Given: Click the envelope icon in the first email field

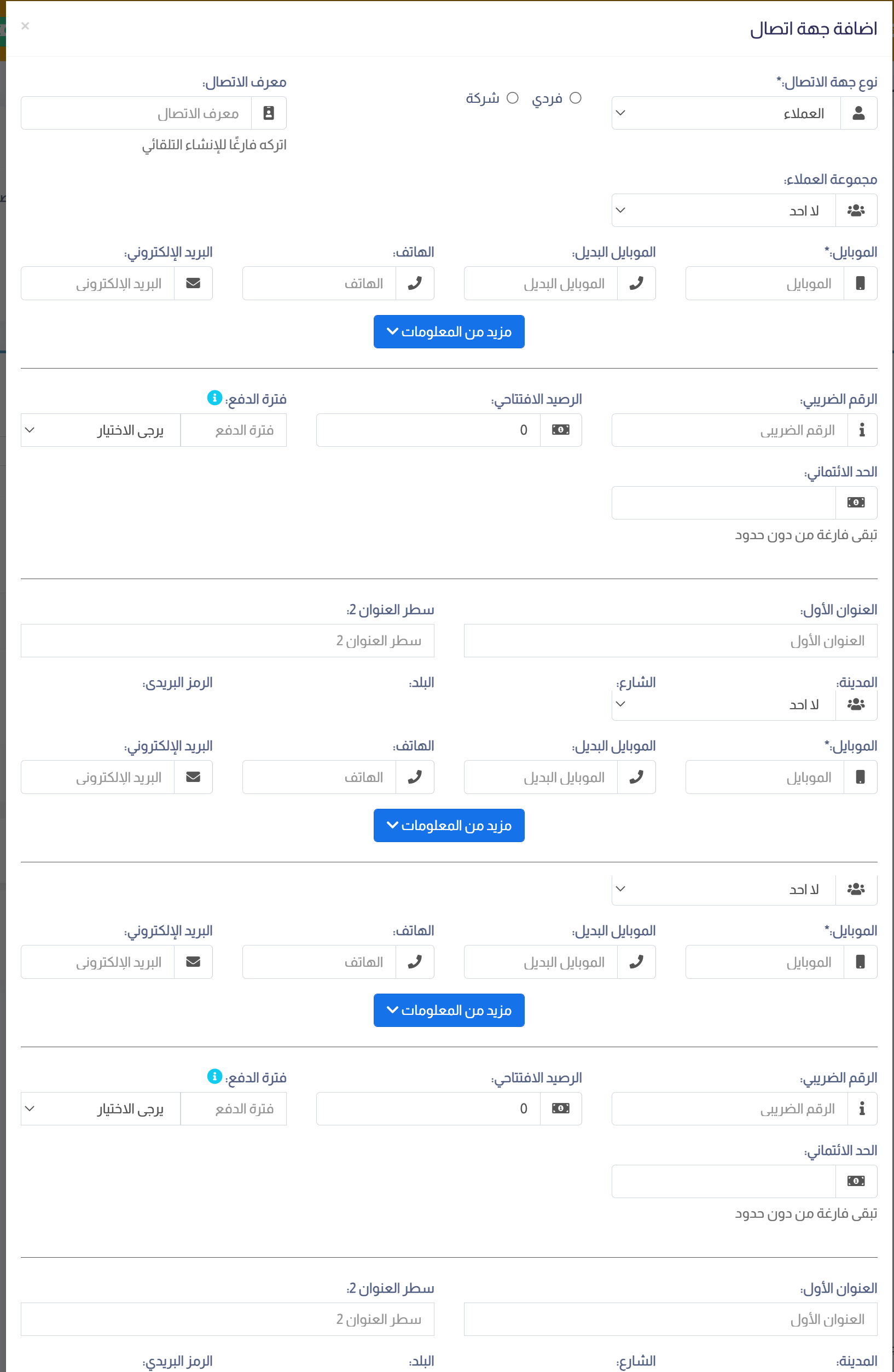Looking at the screenshot, I should [x=193, y=283].
